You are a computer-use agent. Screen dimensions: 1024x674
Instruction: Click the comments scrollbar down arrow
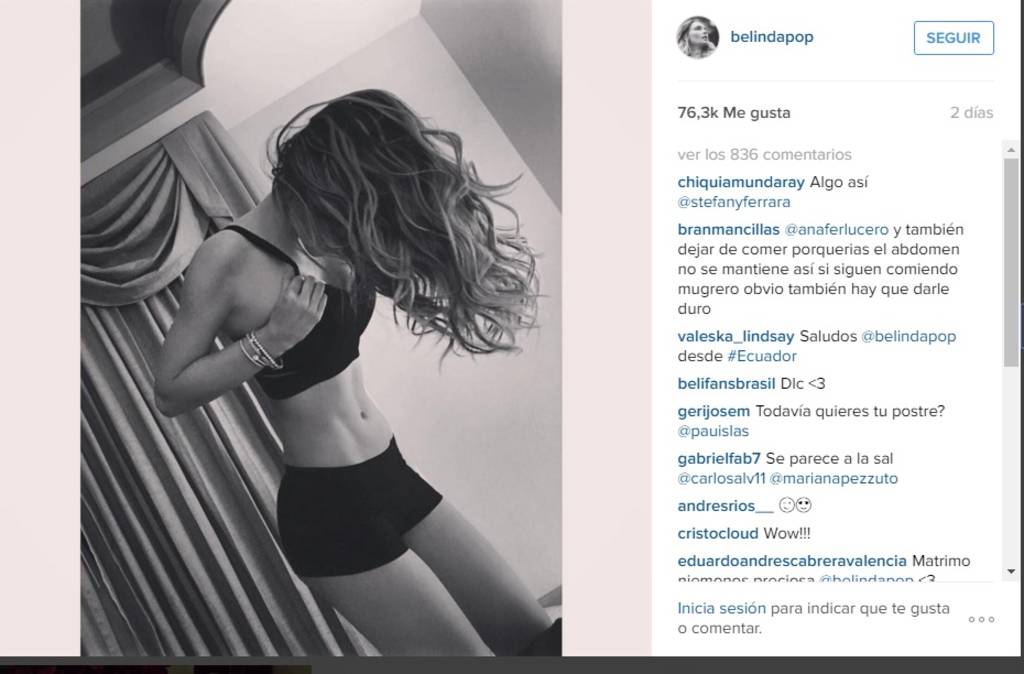(x=1011, y=571)
